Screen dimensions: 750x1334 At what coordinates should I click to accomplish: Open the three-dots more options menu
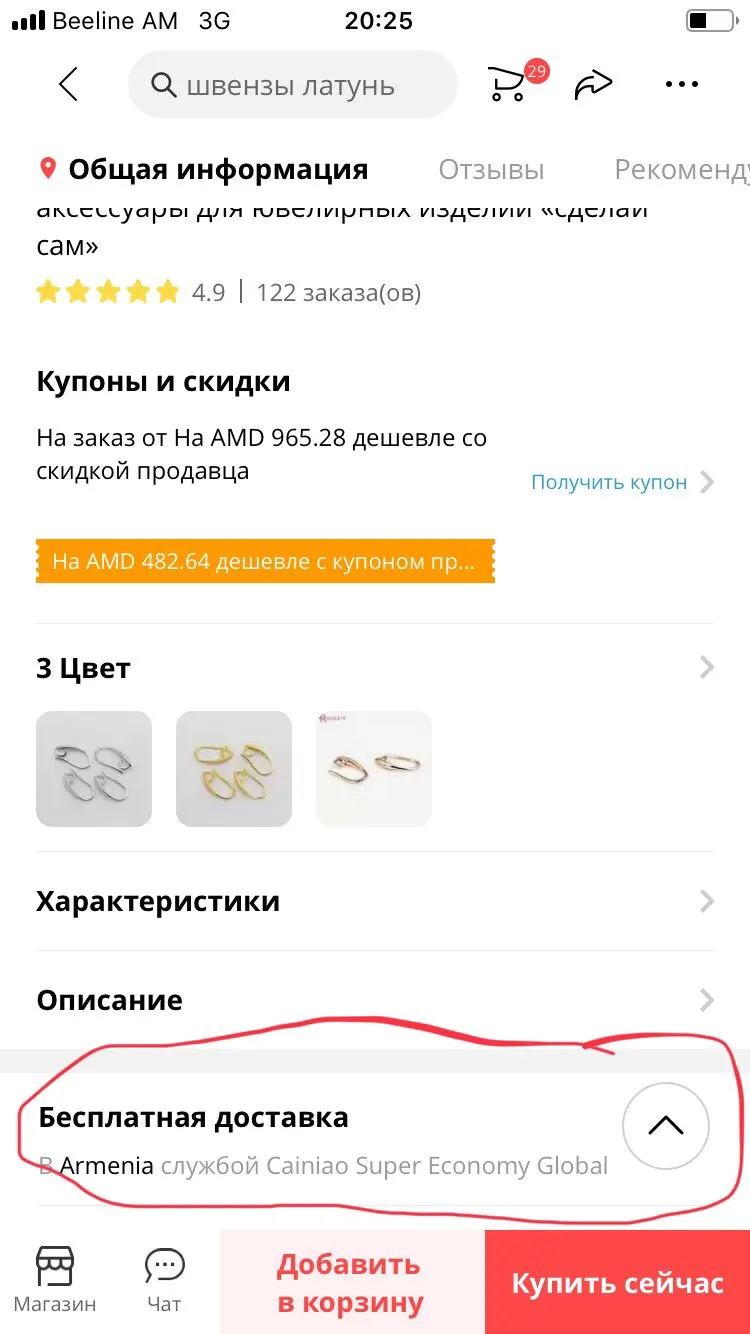pyautogui.click(x=681, y=85)
